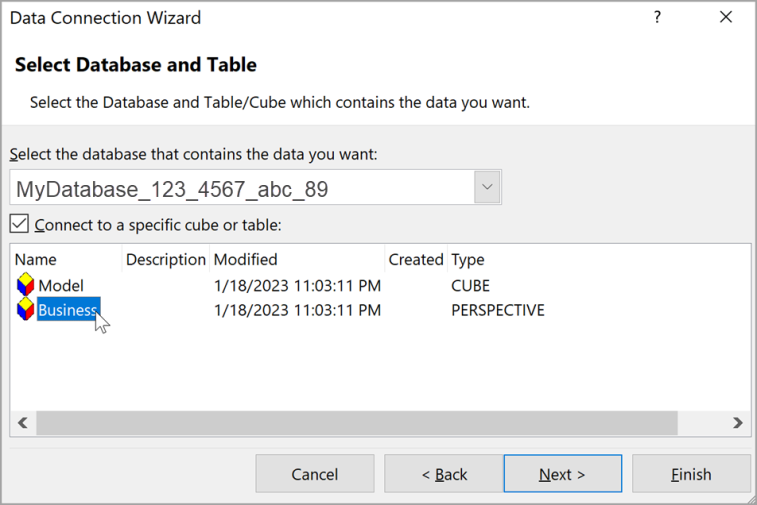Click the Created column header
The image size is (757, 505).
click(415, 259)
